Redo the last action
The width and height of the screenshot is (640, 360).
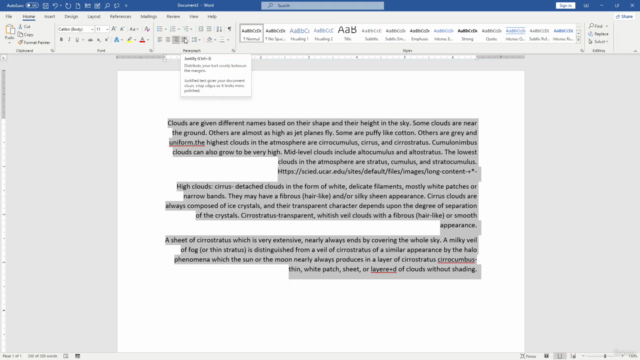point(68,6)
